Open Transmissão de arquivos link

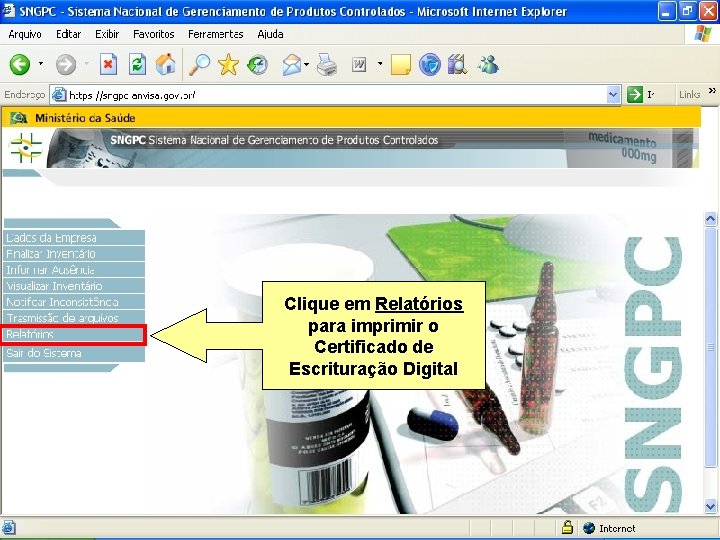(x=74, y=317)
